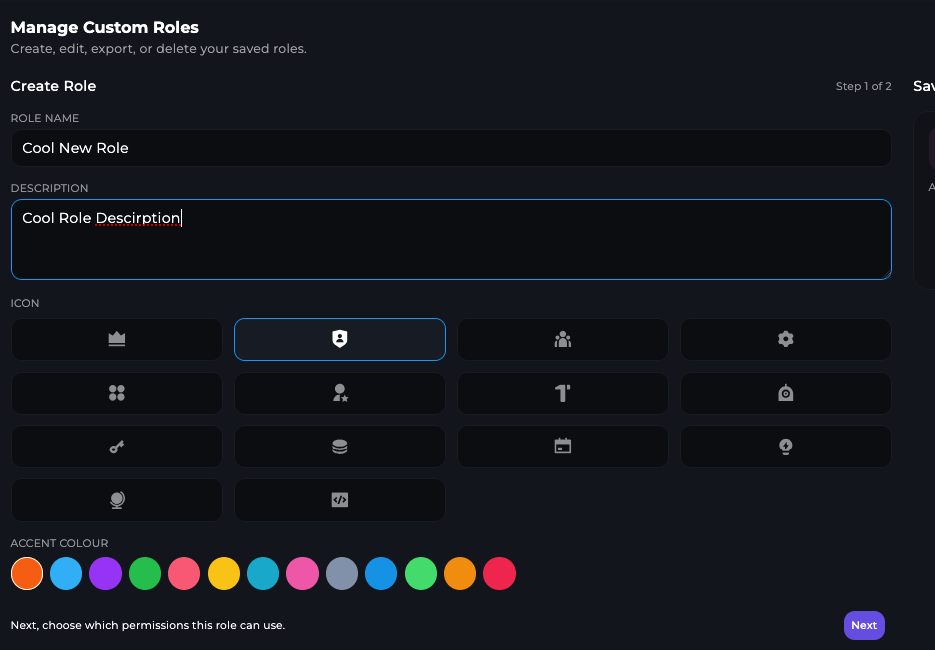This screenshot has width=935, height=650.
Task: Pick the purple accent colour
Action: click(105, 574)
